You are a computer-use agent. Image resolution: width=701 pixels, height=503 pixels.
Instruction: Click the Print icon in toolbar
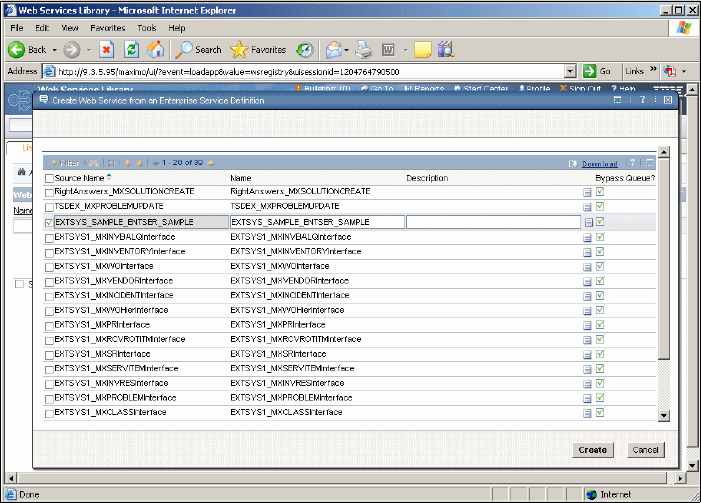[x=365, y=49]
